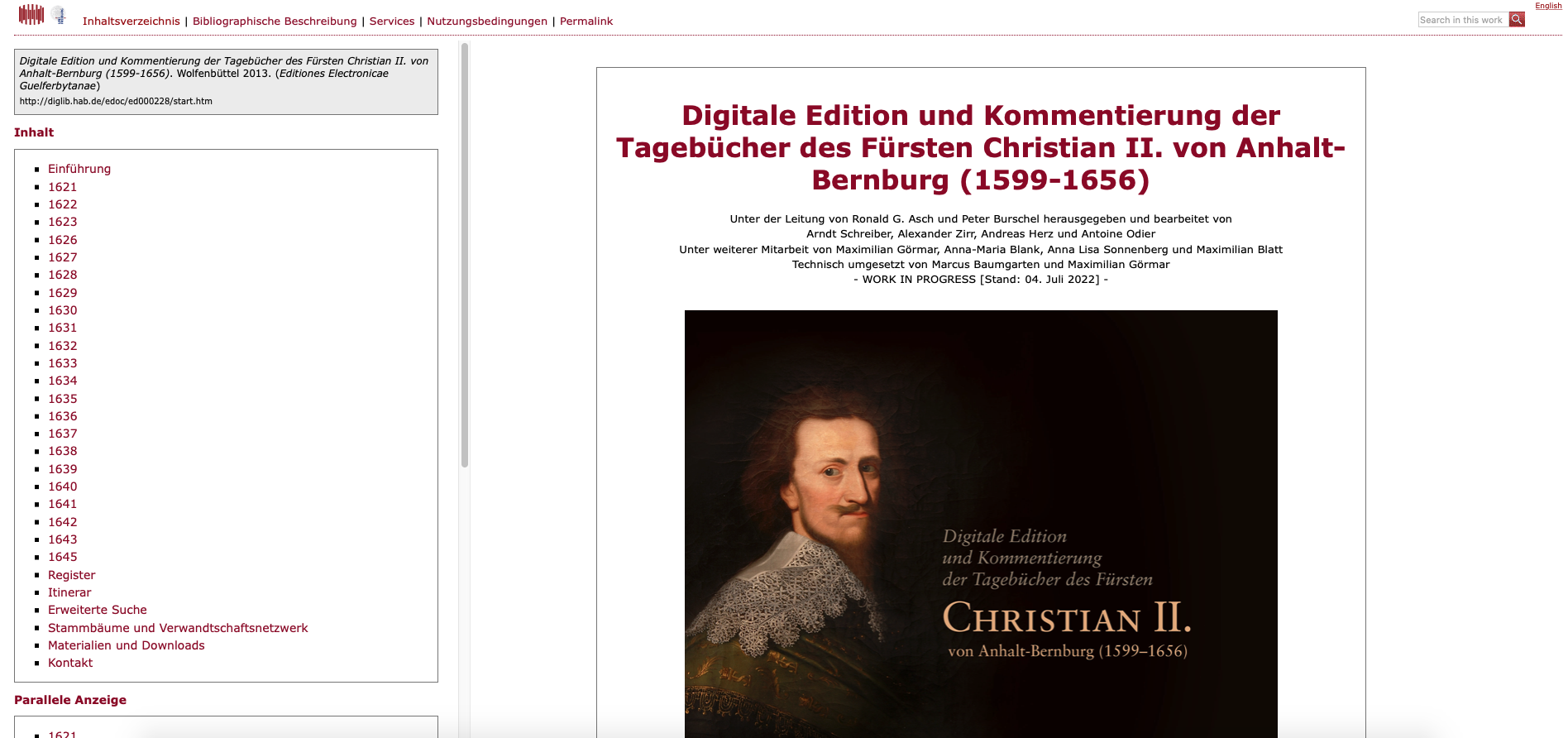Screen dimensions: 1568x738
Task: Open diary year 1635
Action: point(63,399)
